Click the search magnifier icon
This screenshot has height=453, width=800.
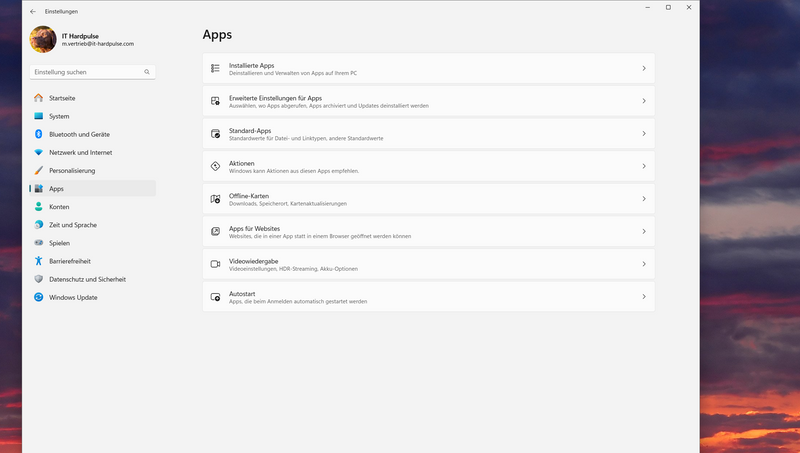click(147, 72)
